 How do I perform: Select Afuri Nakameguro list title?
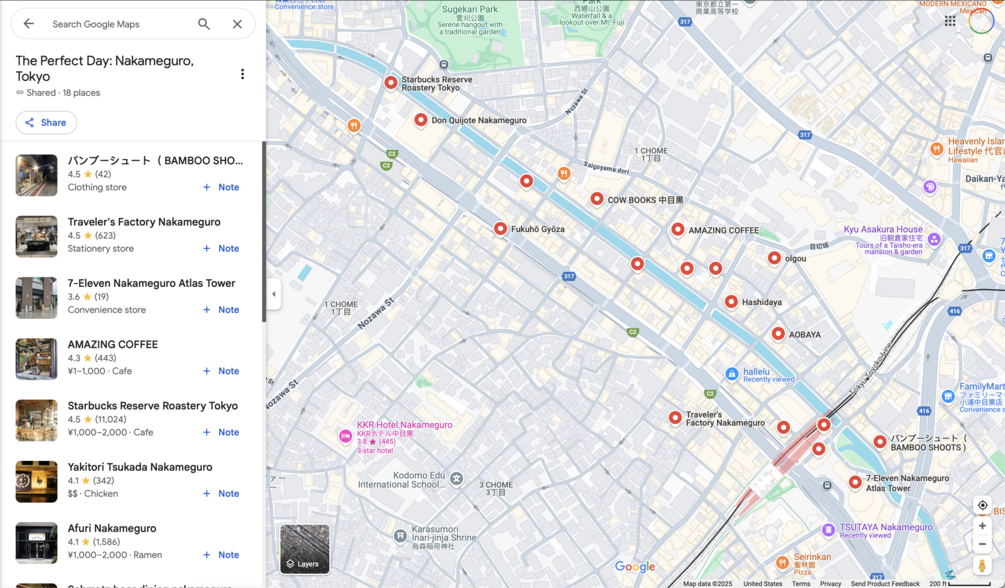112,528
